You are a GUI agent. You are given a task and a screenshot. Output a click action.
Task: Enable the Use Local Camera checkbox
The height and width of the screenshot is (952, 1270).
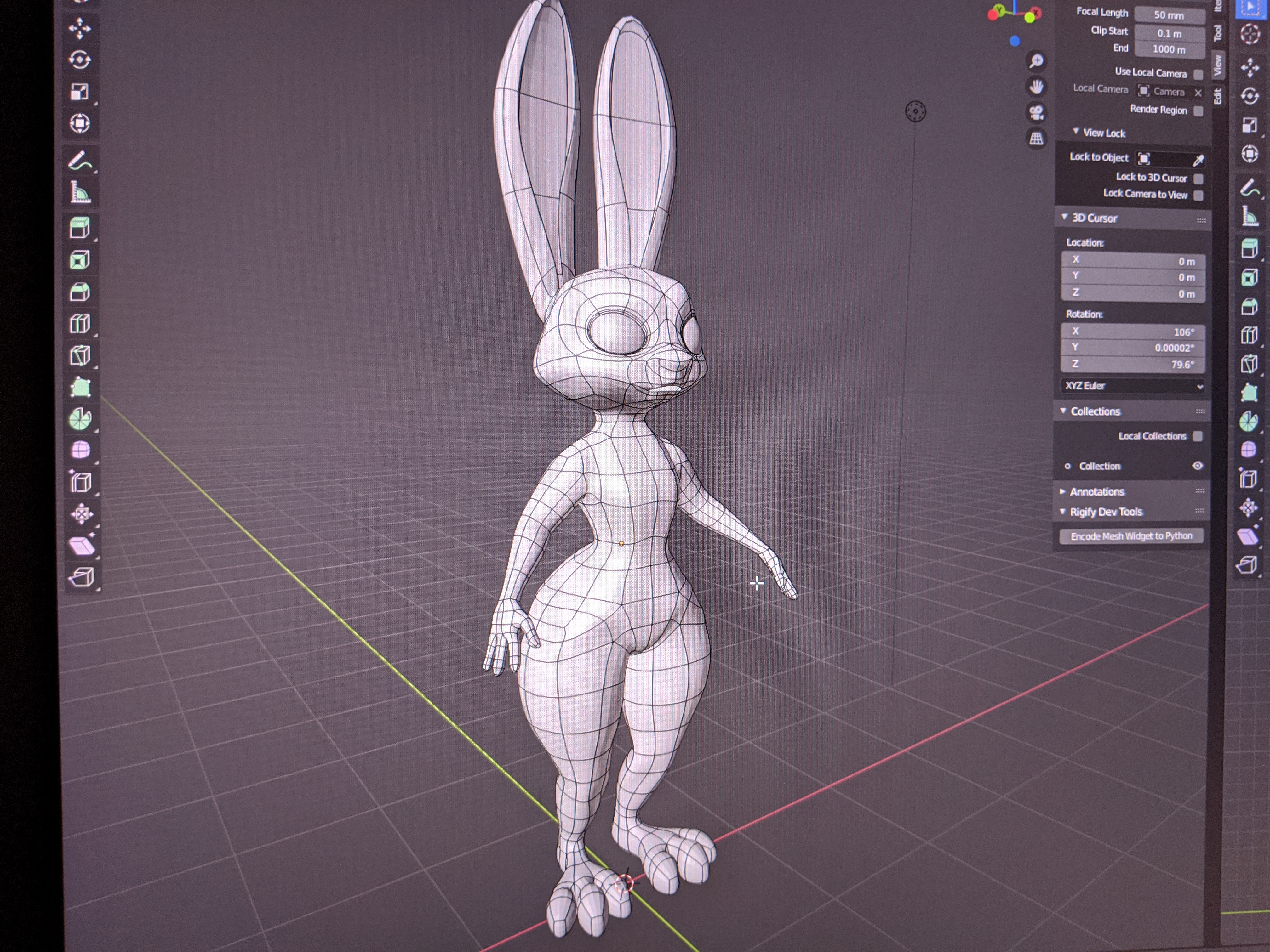(x=1198, y=74)
